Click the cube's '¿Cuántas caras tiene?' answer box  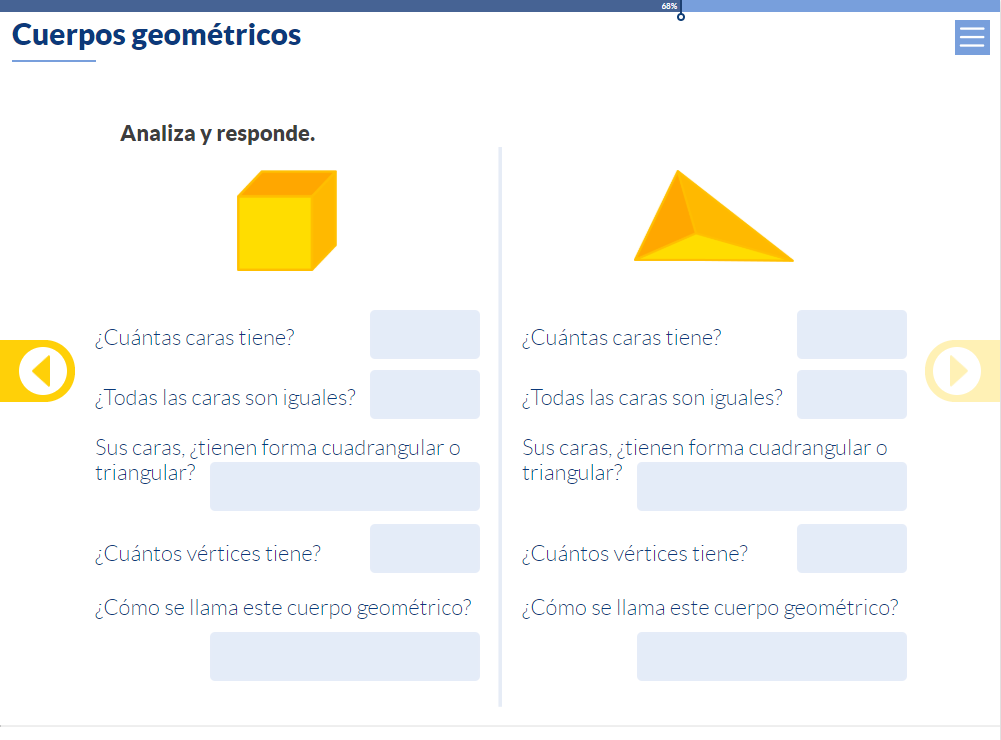coord(424,334)
